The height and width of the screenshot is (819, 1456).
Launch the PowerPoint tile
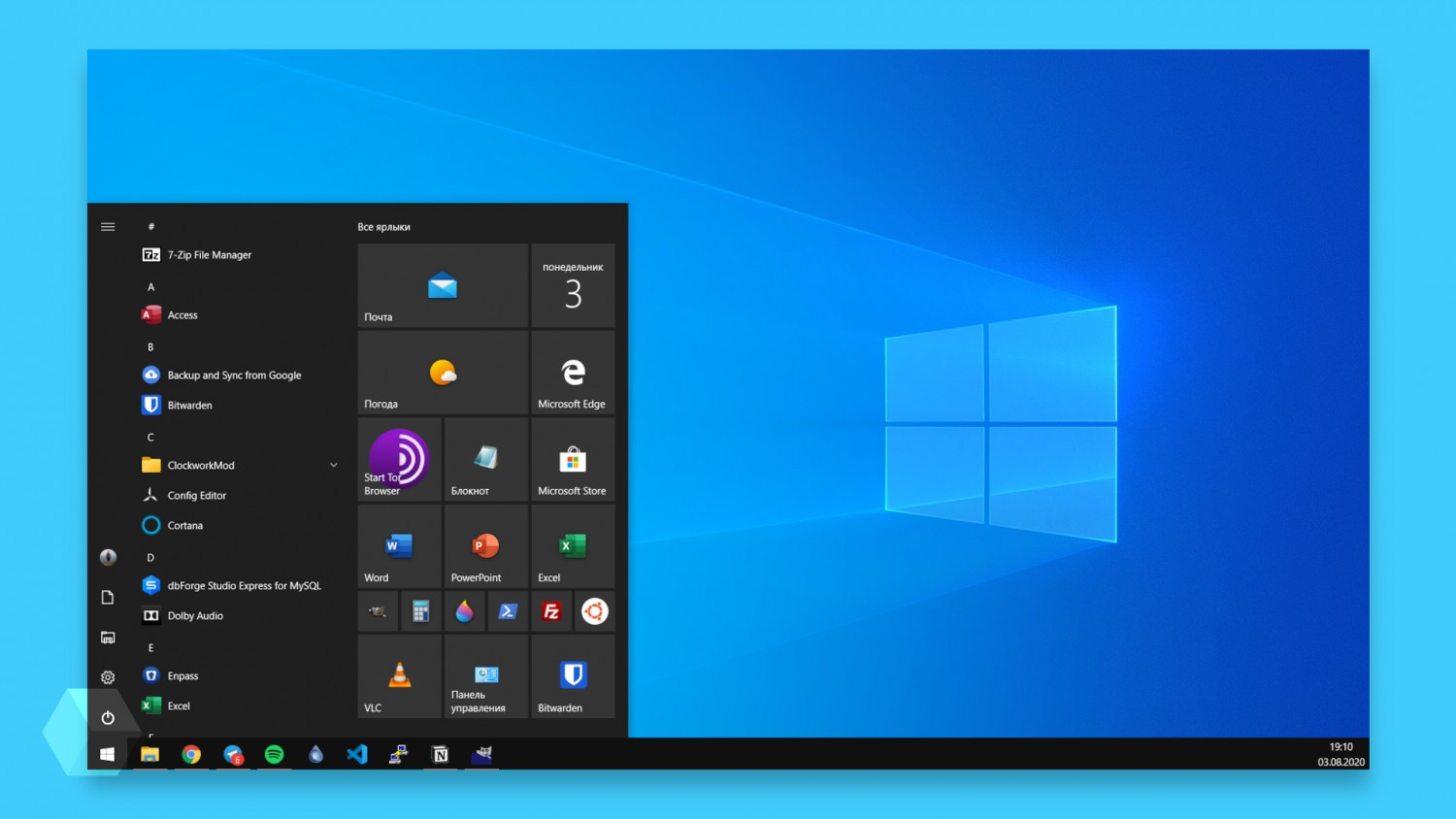[x=485, y=546]
